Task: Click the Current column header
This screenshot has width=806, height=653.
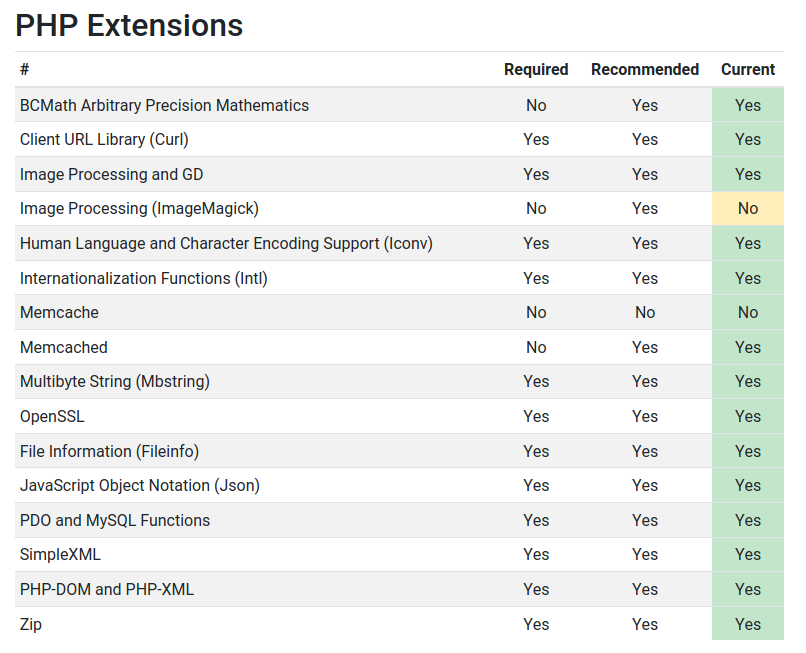Action: tap(747, 70)
